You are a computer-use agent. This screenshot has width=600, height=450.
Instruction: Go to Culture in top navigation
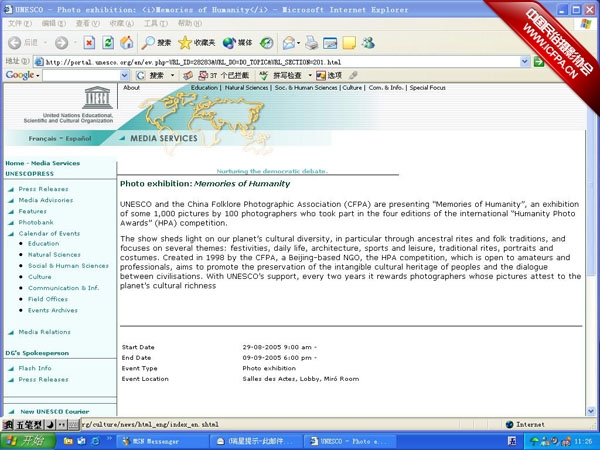[352, 88]
